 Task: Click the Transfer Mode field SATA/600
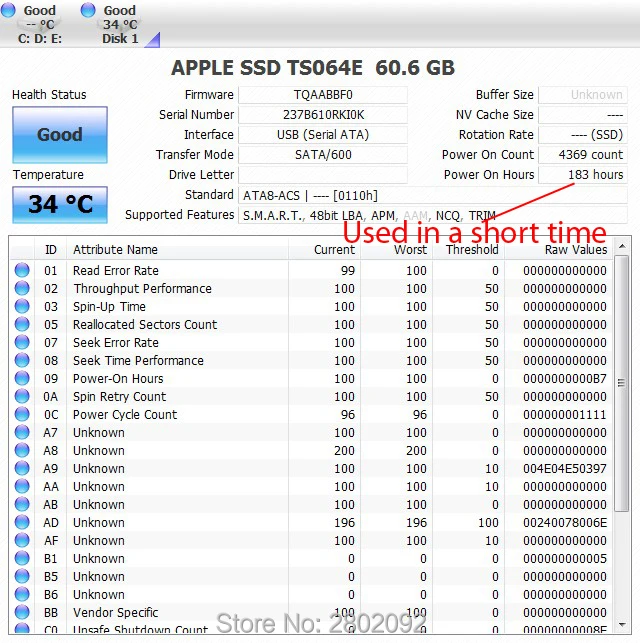pos(323,155)
